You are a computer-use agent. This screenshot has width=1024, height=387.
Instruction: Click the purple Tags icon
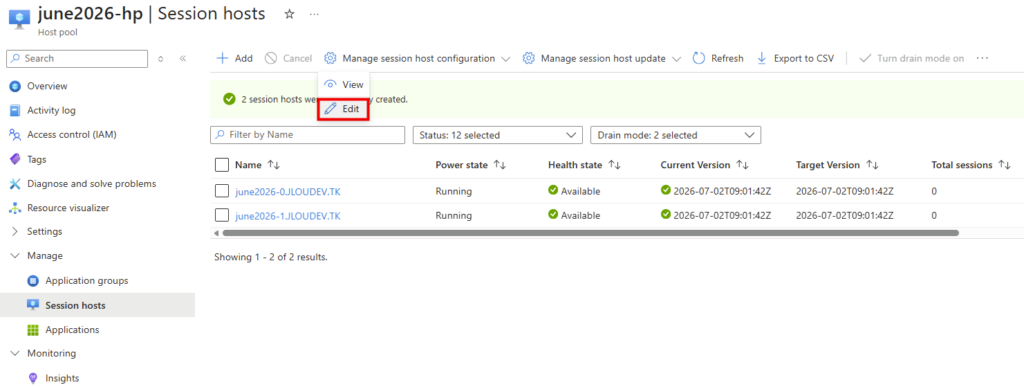pos(15,159)
